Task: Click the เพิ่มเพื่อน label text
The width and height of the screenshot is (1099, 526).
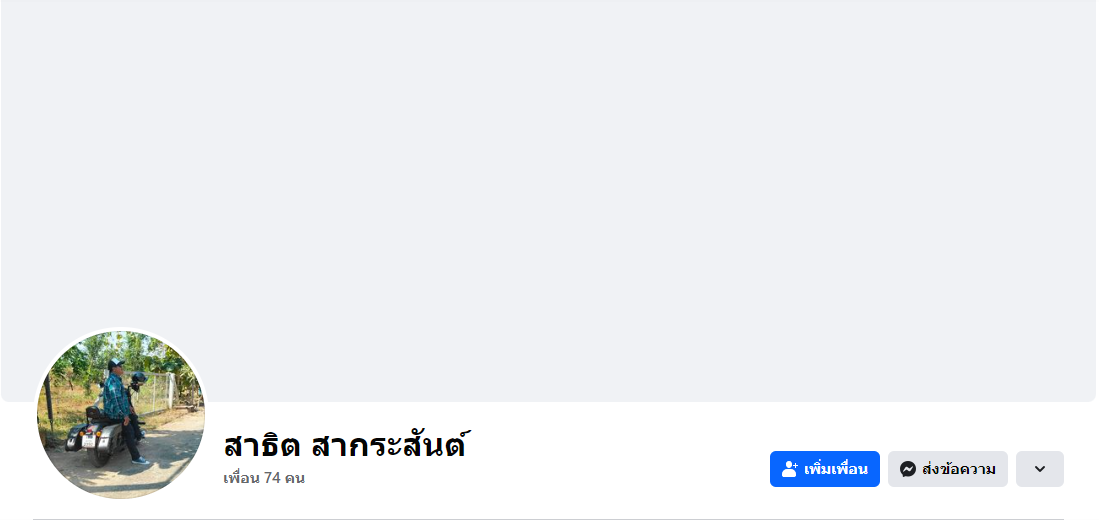Action: (835, 469)
